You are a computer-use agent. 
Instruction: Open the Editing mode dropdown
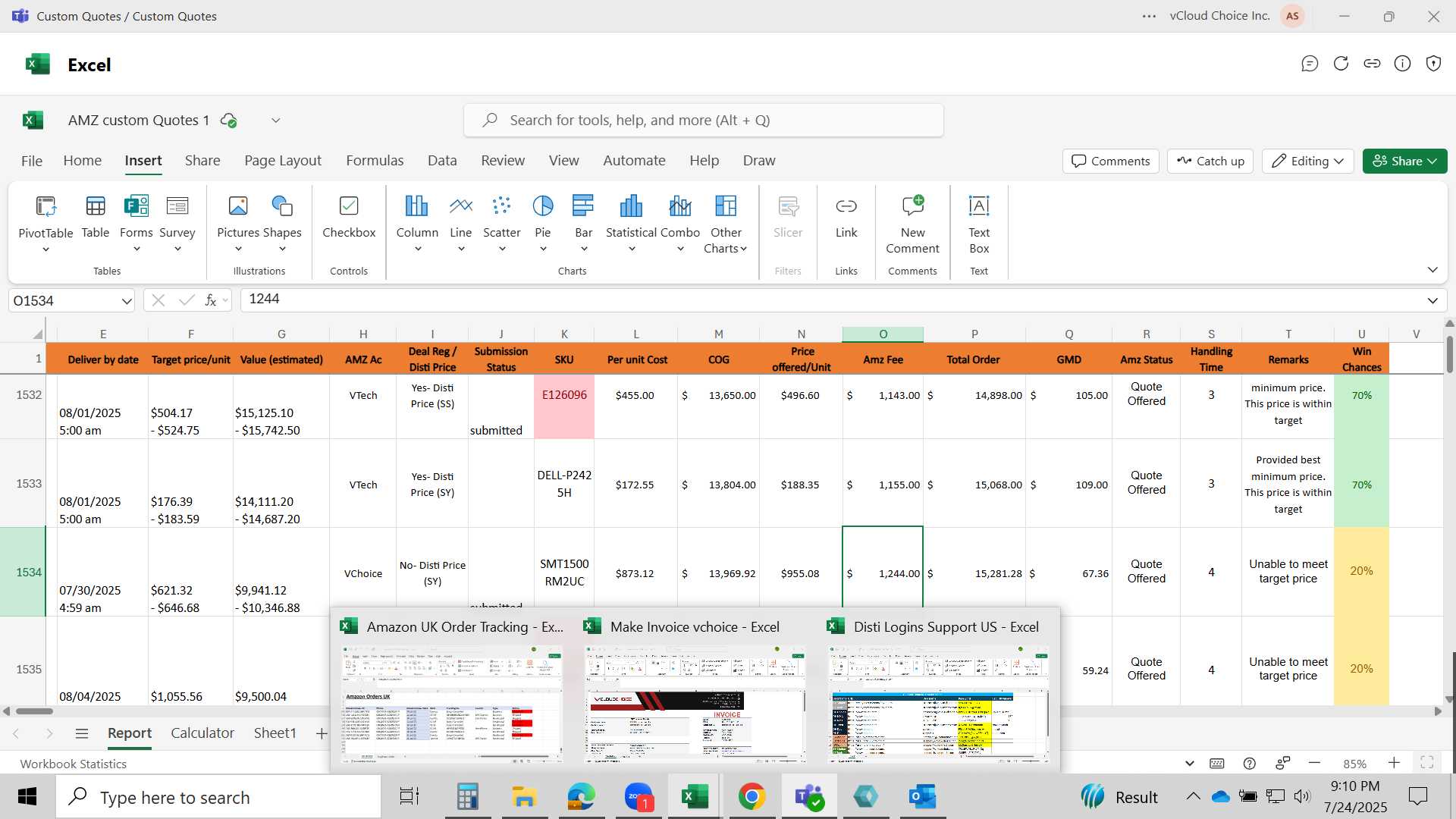[1308, 161]
